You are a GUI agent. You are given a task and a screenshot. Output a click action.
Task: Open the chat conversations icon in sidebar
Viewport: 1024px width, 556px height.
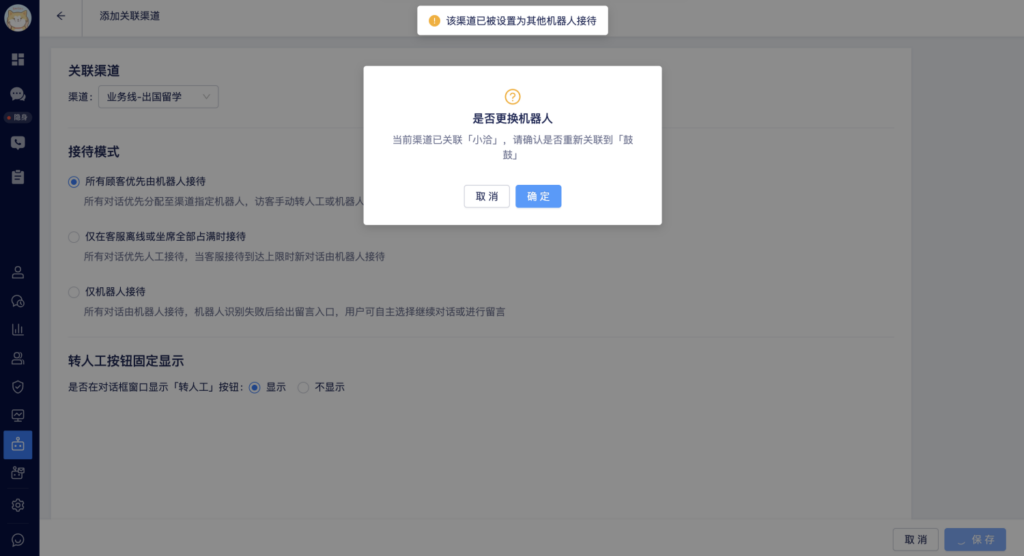point(18,94)
